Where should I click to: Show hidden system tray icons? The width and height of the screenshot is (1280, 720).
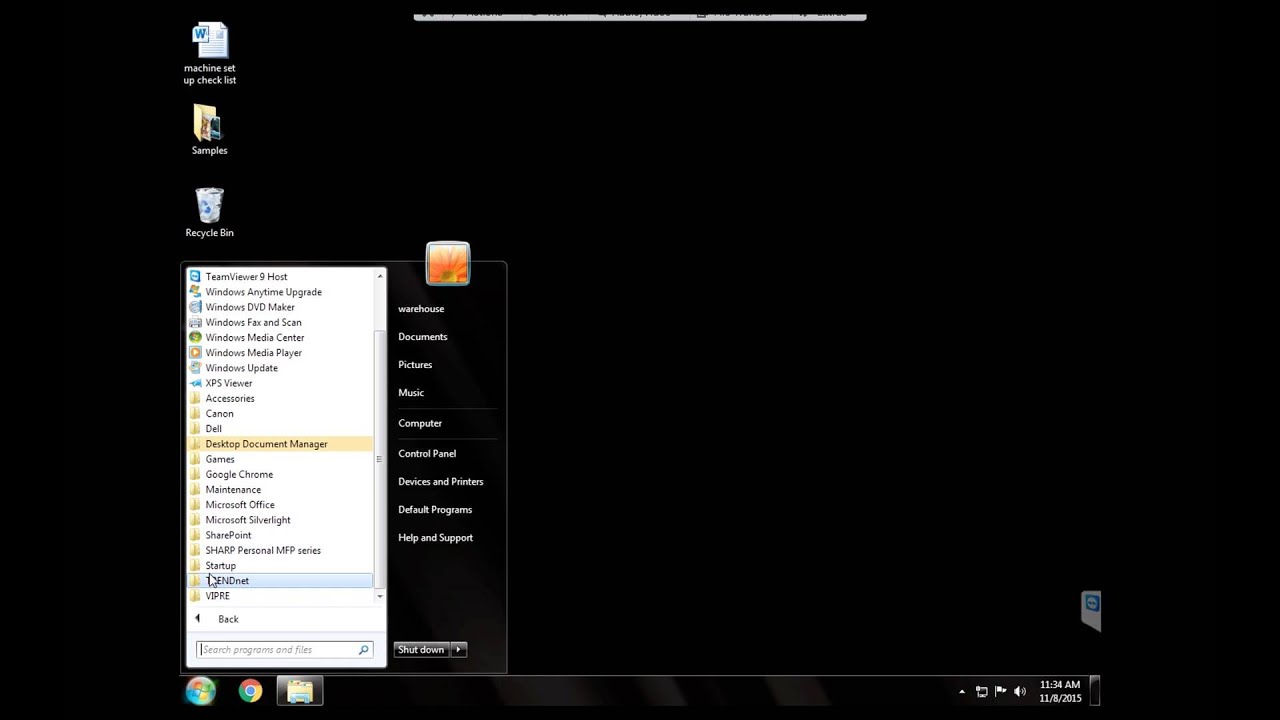[x=962, y=692]
